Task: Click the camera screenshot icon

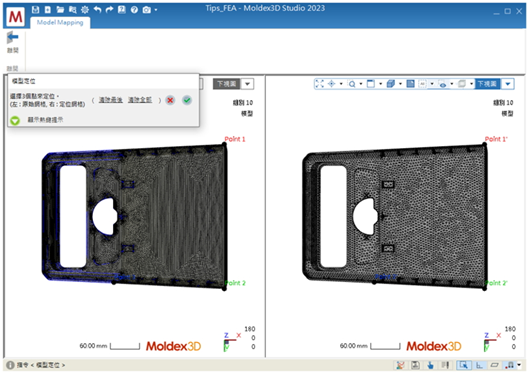Action: [x=146, y=10]
